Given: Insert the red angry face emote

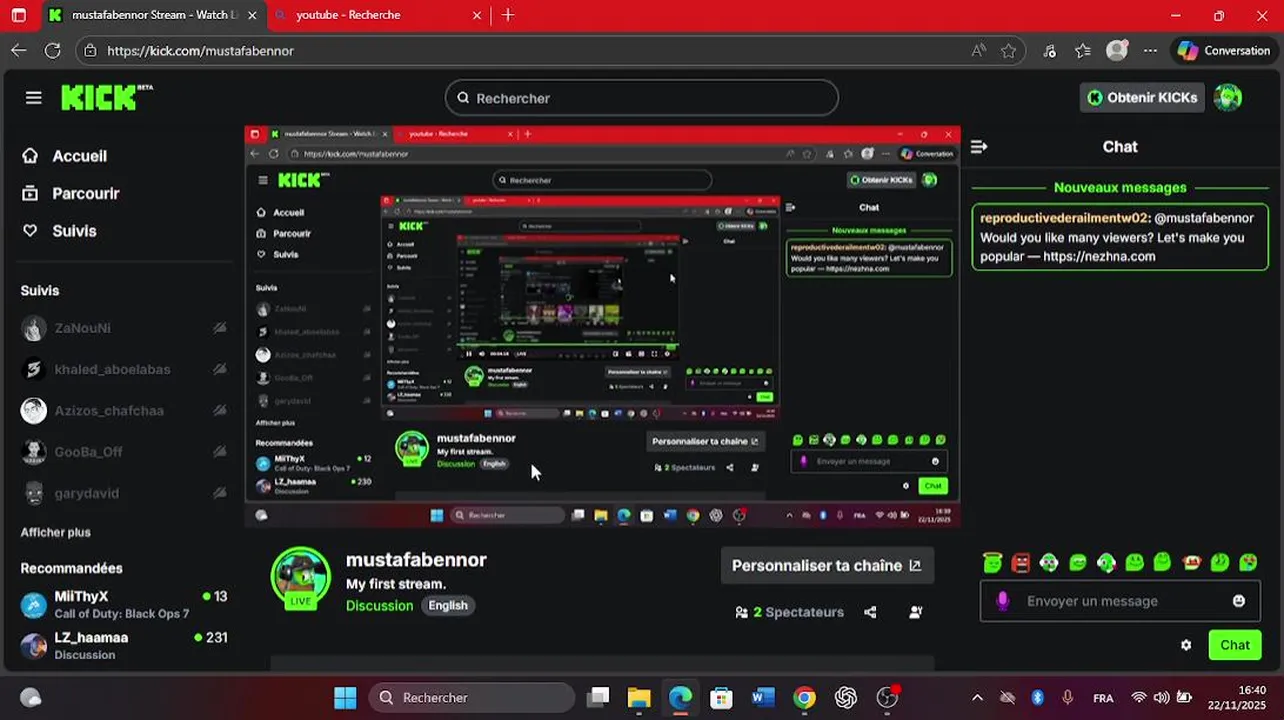Looking at the screenshot, I should pos(1020,563).
